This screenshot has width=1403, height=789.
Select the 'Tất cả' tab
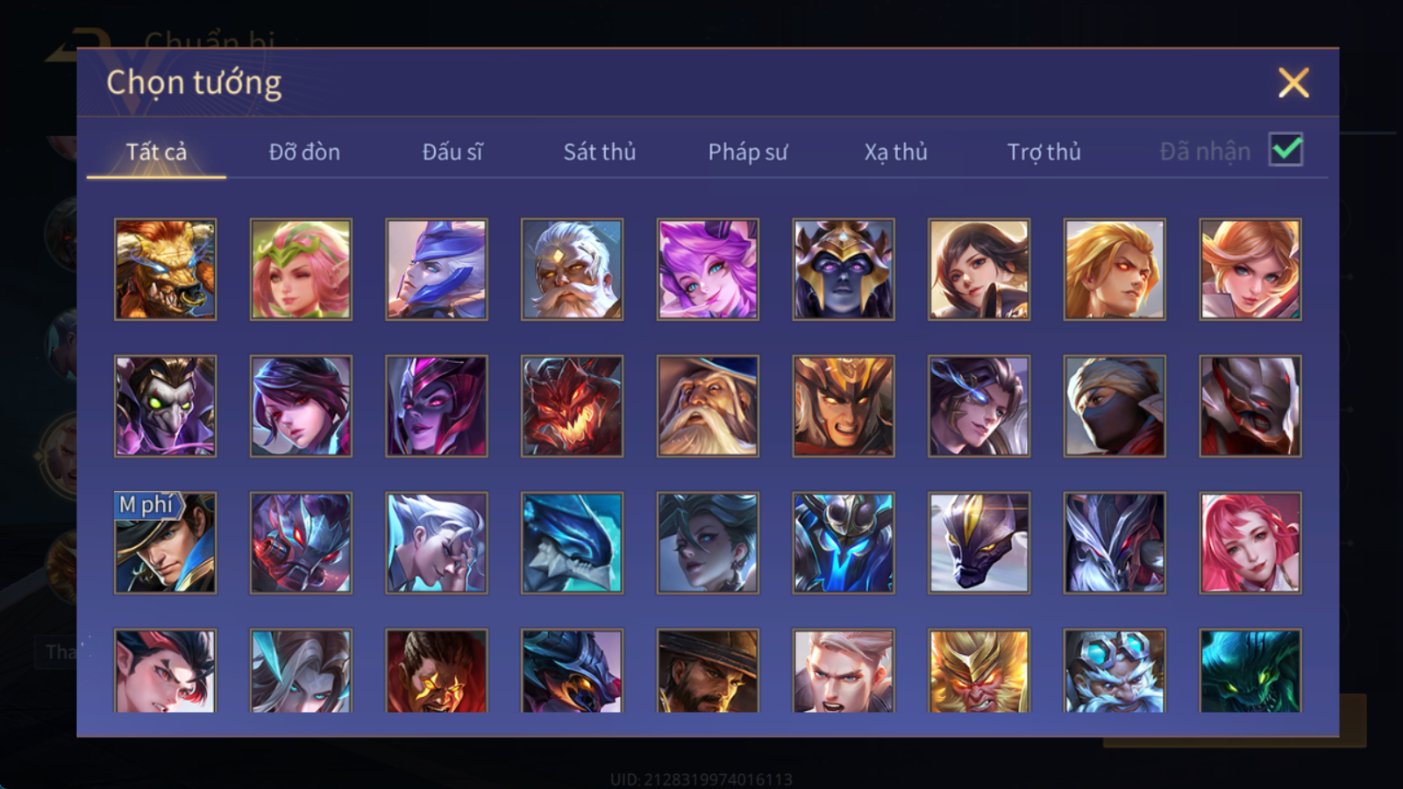[x=157, y=152]
